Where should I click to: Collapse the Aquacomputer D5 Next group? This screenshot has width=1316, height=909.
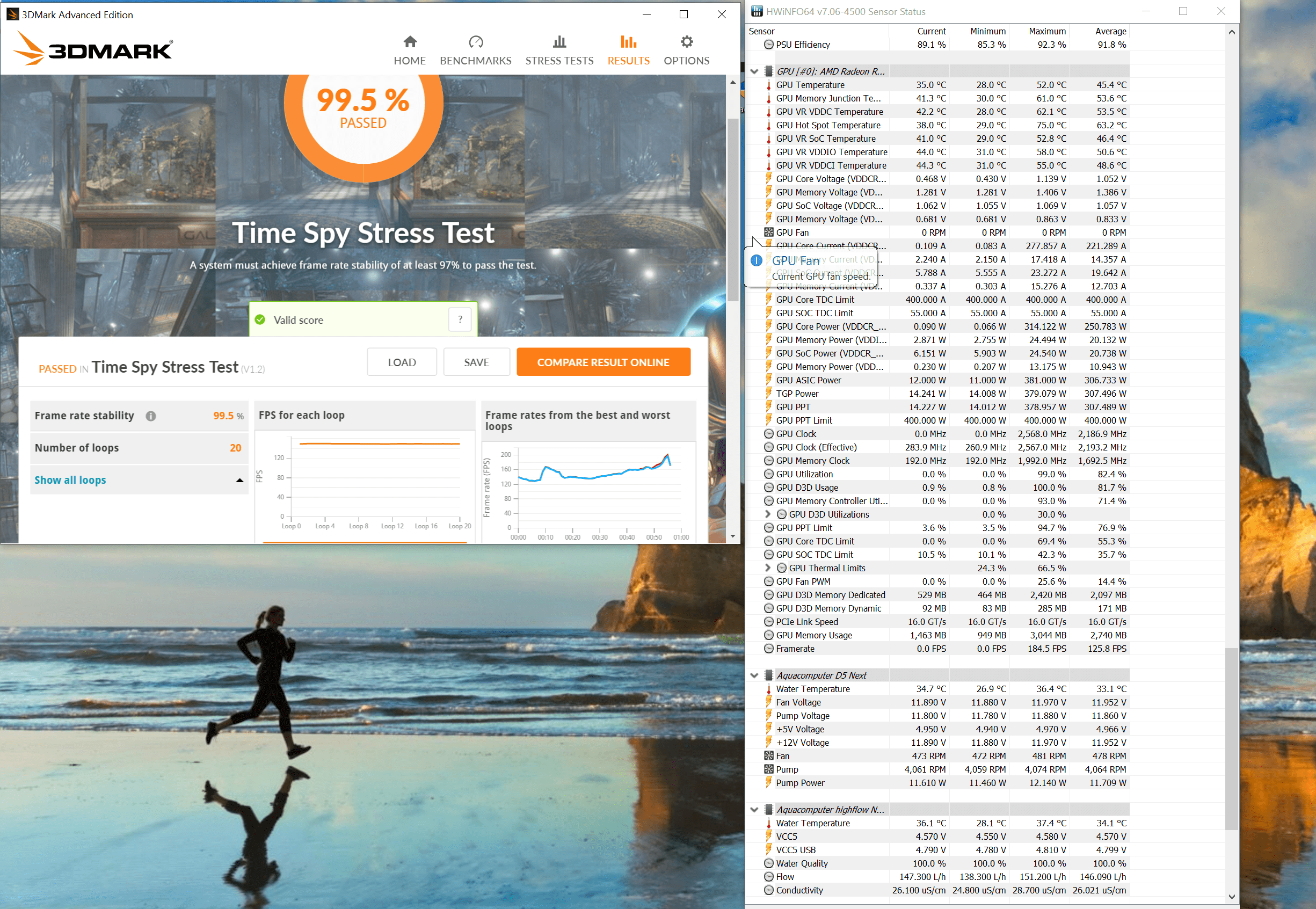coord(754,675)
